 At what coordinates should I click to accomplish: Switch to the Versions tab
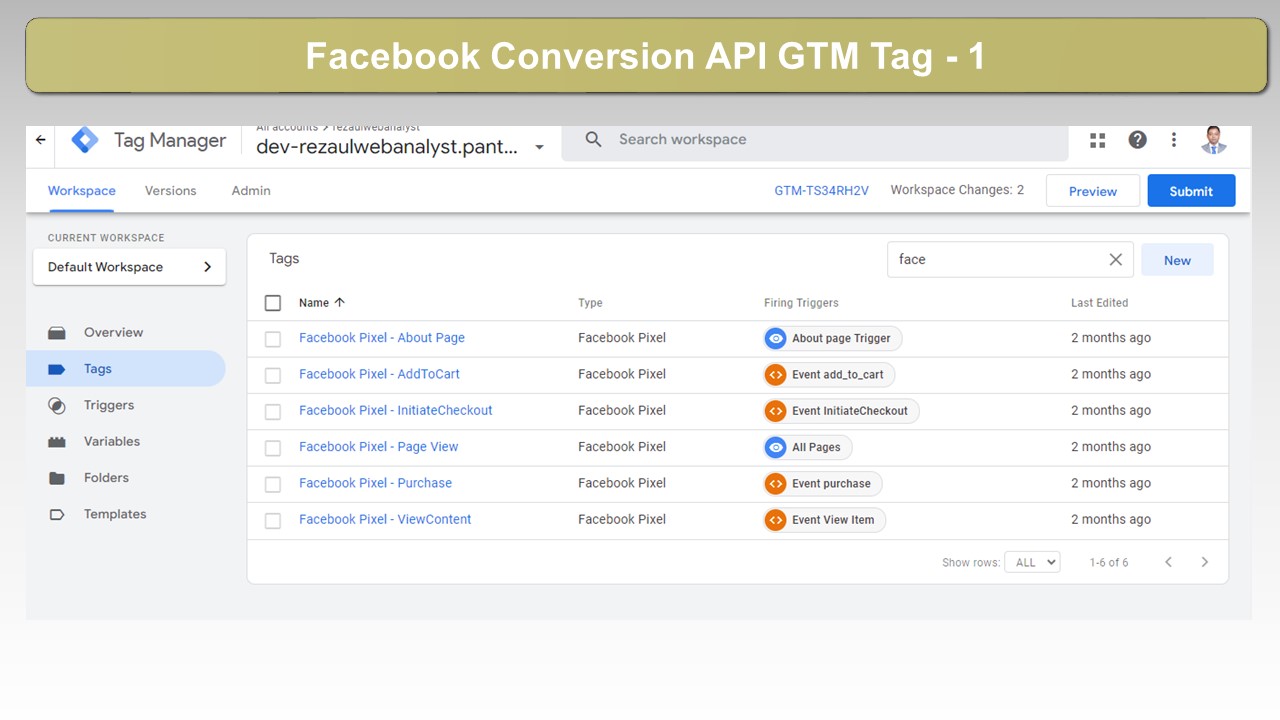pyautogui.click(x=171, y=191)
